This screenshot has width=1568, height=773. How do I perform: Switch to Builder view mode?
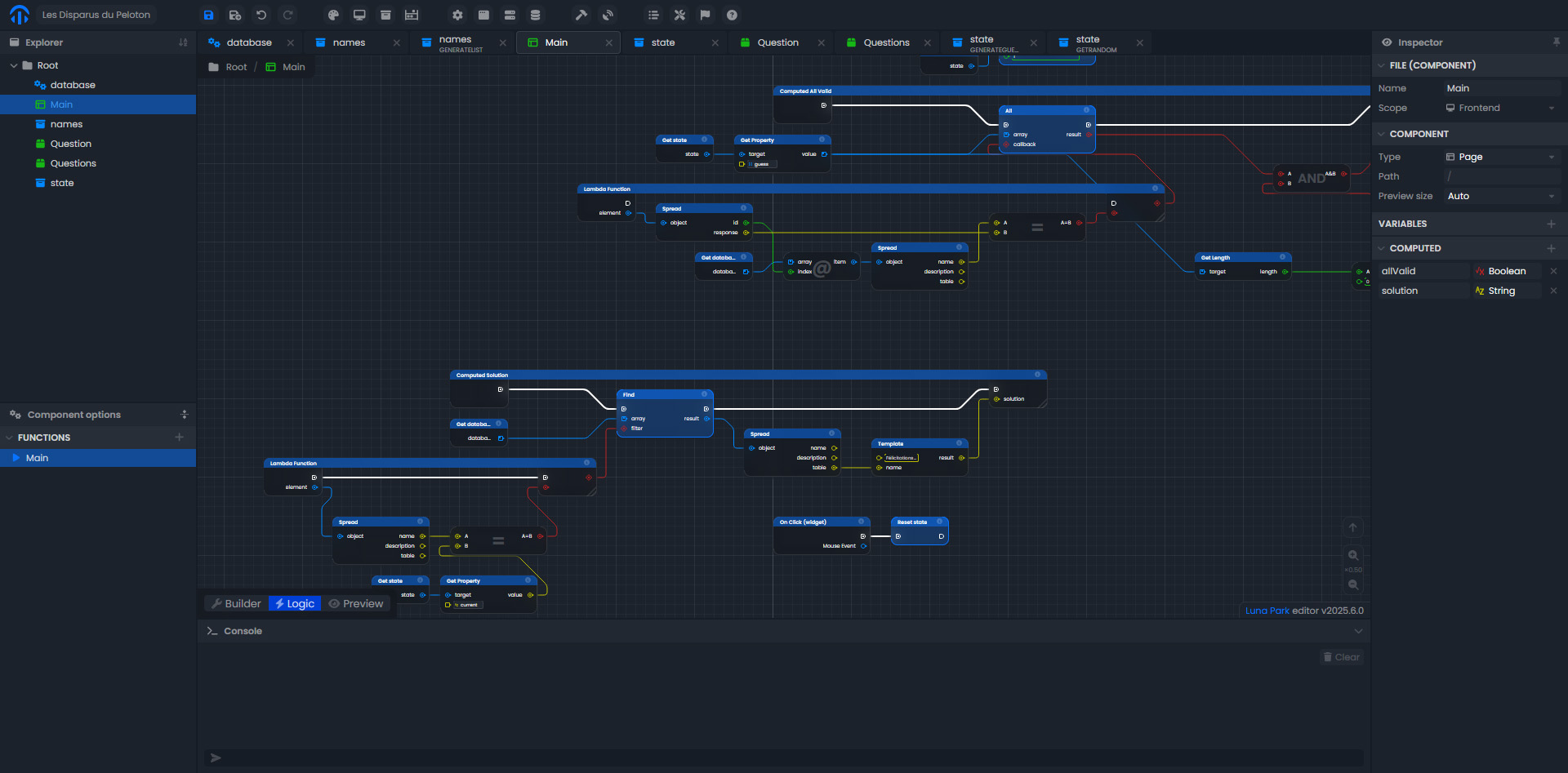[x=236, y=604]
